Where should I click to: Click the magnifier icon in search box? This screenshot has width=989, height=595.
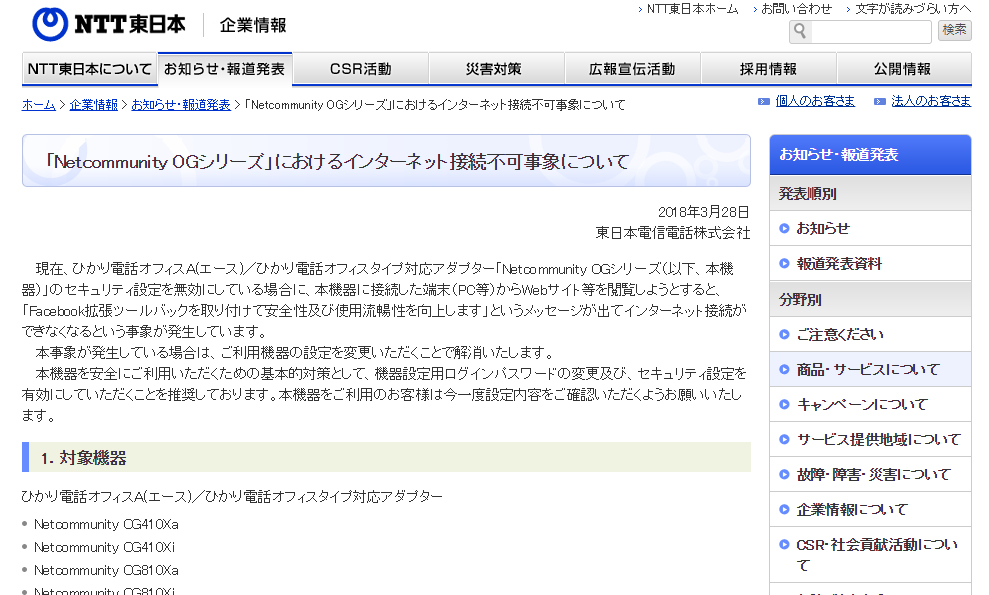coord(800,30)
